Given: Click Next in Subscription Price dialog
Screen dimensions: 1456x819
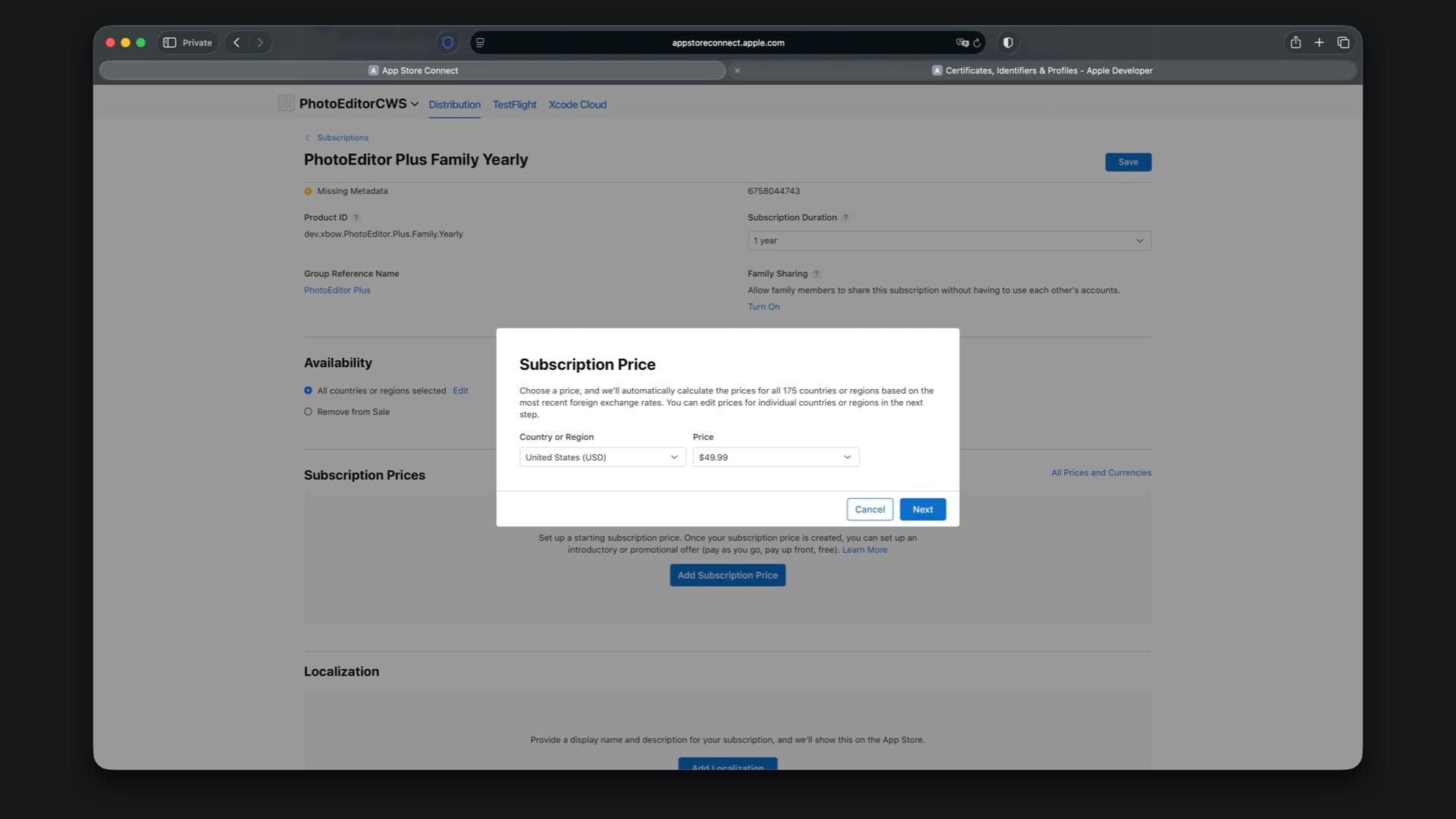Looking at the screenshot, I should 922,510.
